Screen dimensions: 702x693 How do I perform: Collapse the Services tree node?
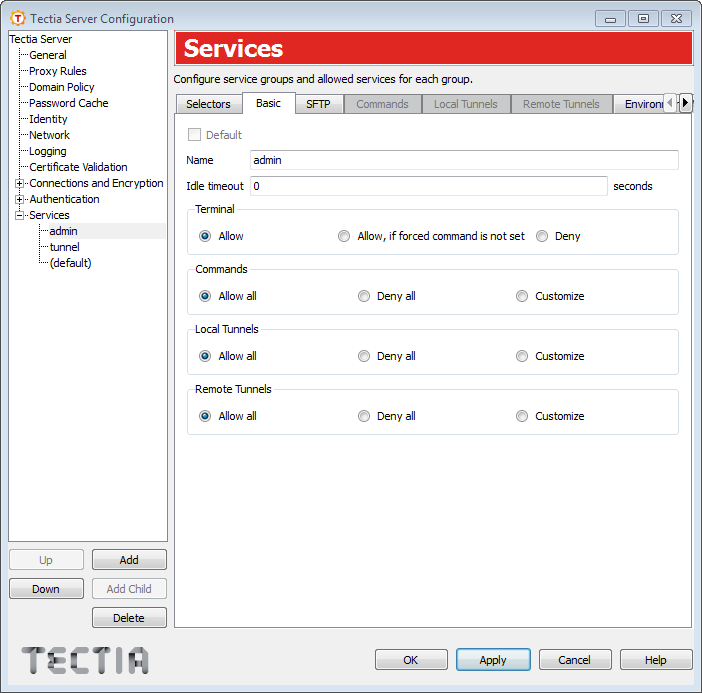pos(19,215)
